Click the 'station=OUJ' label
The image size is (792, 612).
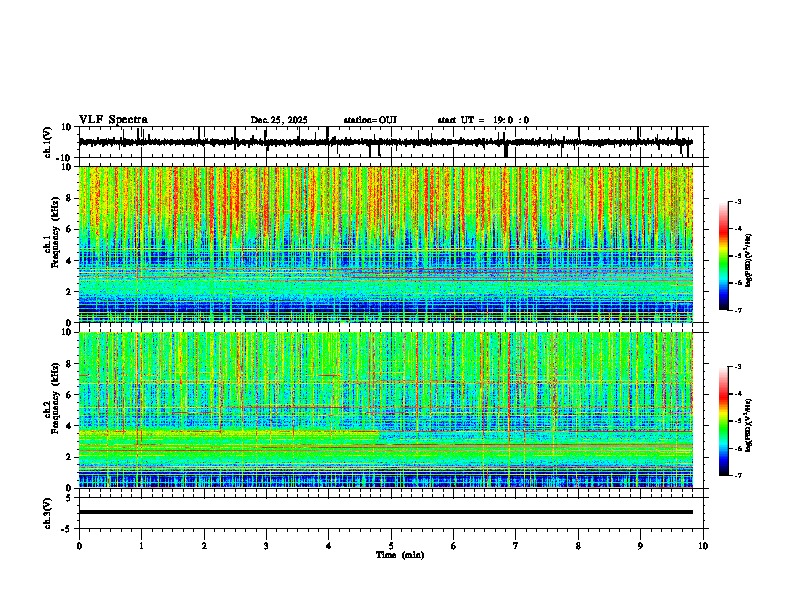370,120
